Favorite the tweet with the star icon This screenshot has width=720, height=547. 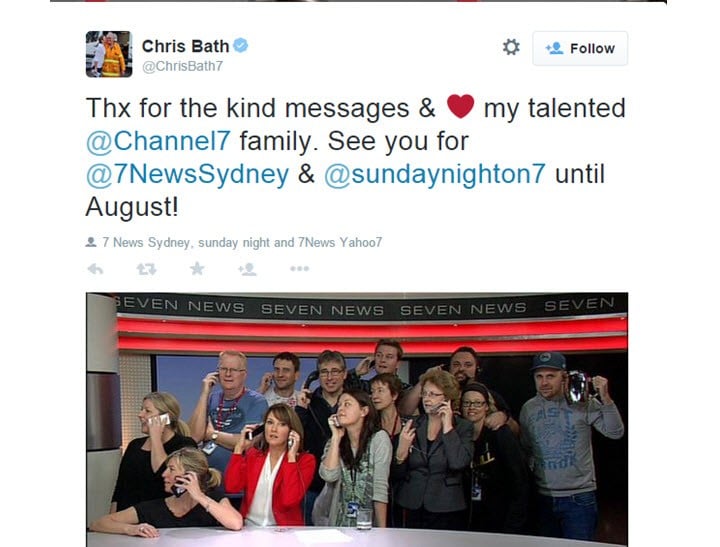[x=197, y=268]
